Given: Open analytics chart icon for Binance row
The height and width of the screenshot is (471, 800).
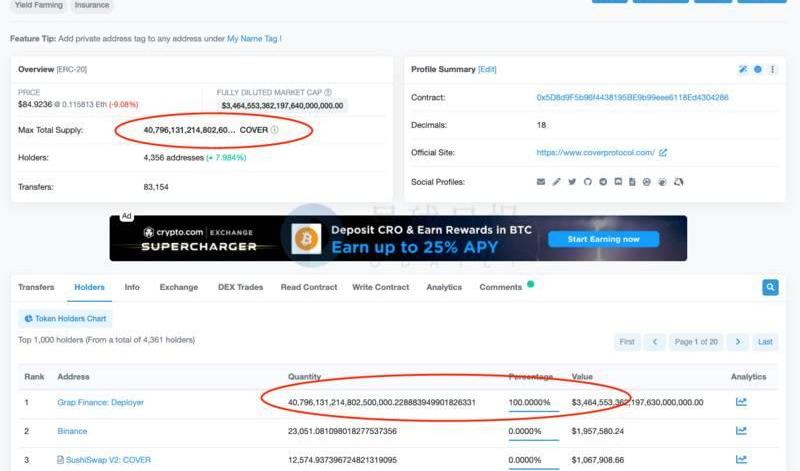Looking at the screenshot, I should (741, 431).
